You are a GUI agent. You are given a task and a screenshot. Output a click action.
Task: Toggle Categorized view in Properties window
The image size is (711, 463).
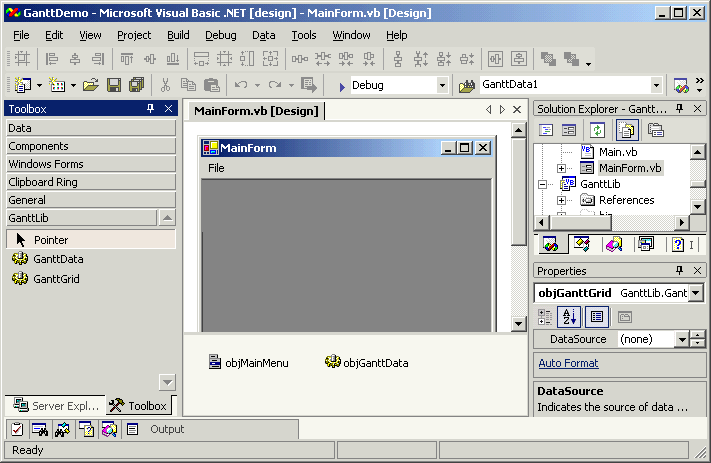click(x=545, y=317)
